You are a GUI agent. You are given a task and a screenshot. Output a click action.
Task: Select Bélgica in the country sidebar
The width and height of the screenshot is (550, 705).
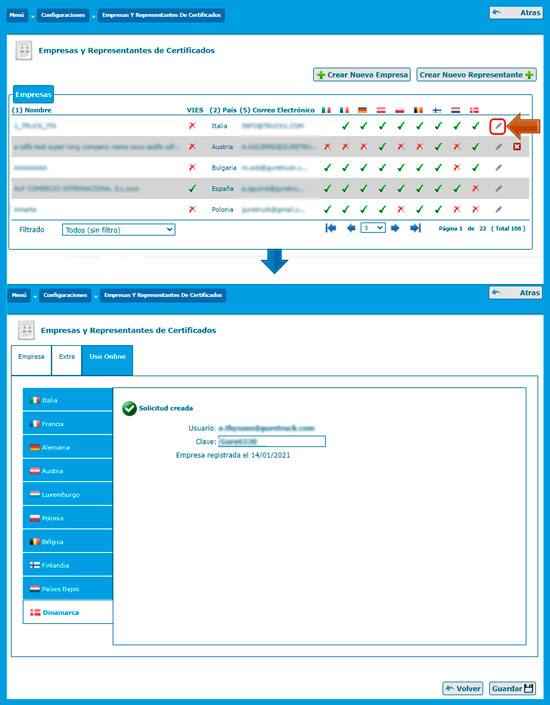(x=67, y=541)
